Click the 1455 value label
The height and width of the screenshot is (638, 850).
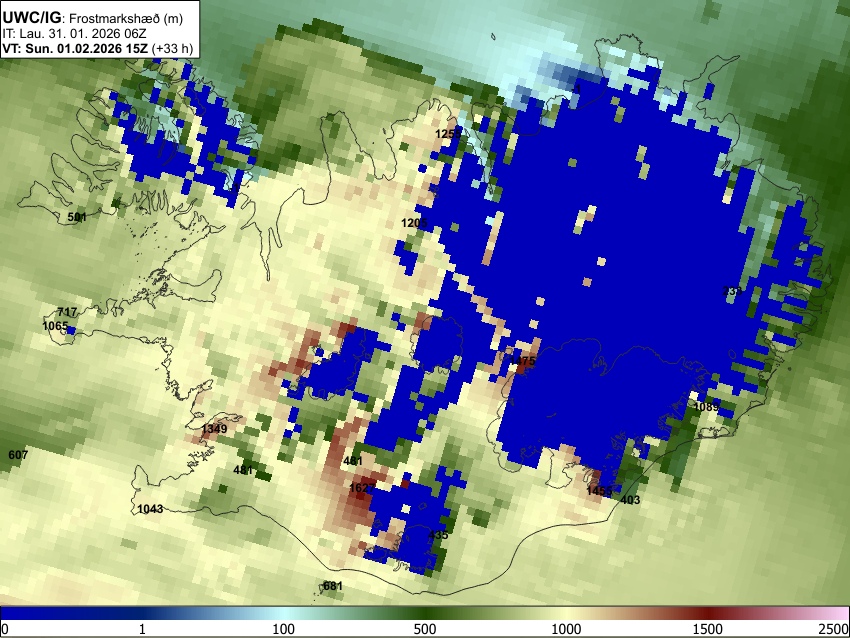[x=599, y=491]
